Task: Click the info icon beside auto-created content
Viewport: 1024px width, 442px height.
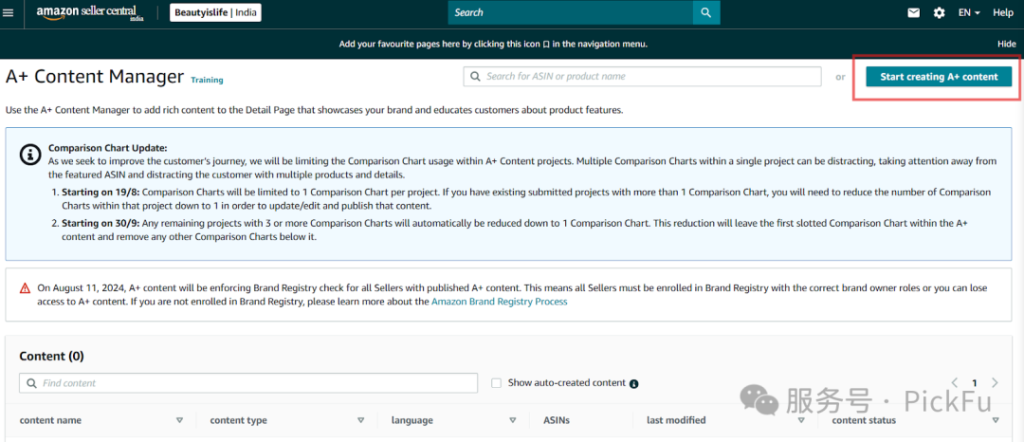Action: [x=634, y=384]
